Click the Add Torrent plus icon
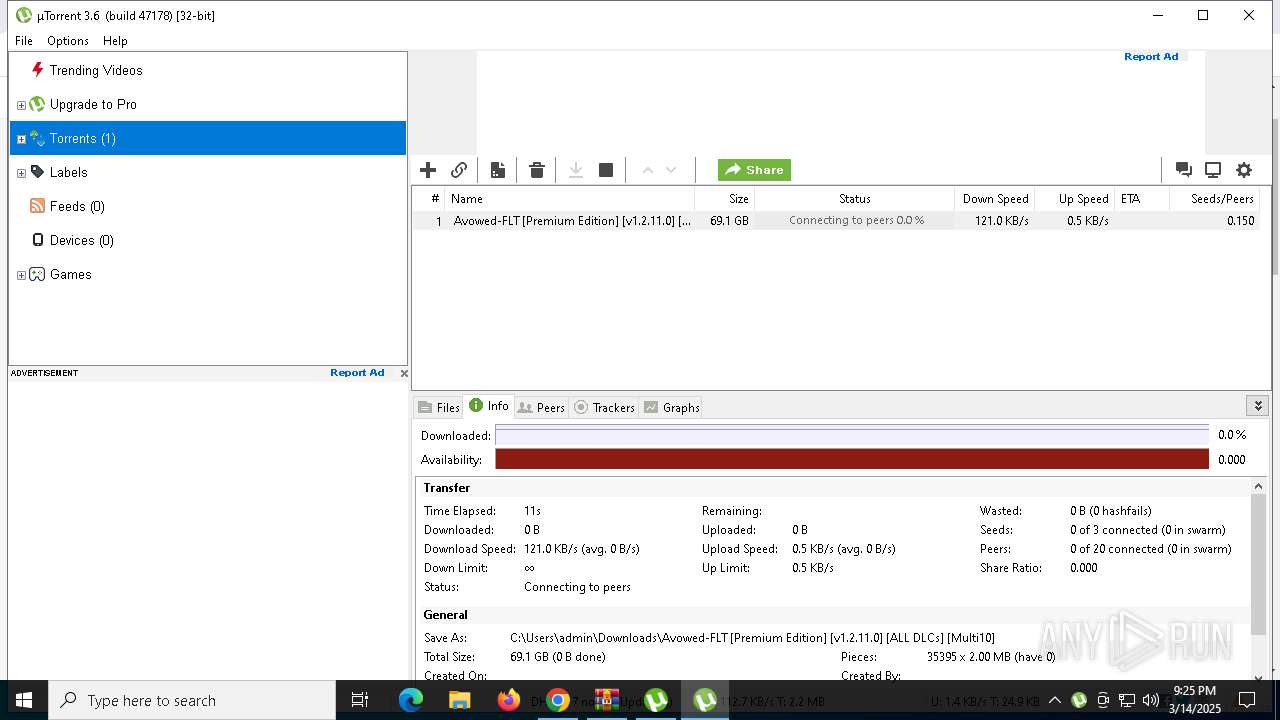 pyautogui.click(x=428, y=170)
